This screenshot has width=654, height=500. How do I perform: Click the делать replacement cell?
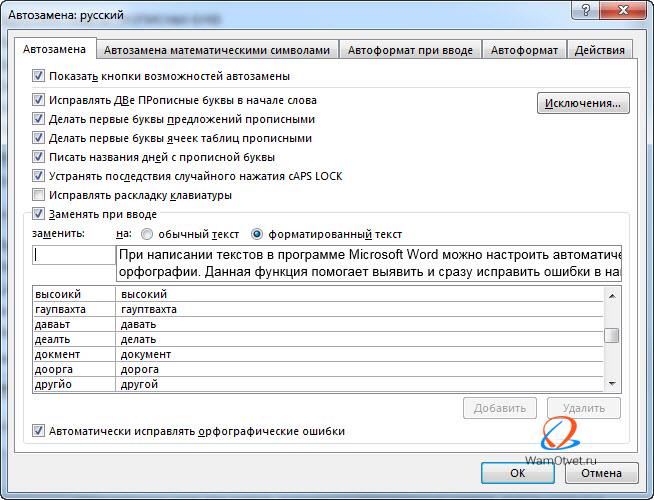360,339
